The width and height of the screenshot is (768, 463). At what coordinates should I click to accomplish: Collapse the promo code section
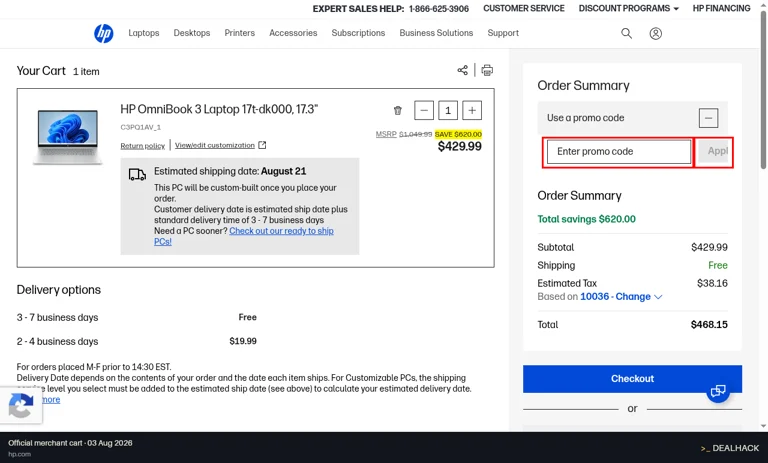(x=708, y=118)
